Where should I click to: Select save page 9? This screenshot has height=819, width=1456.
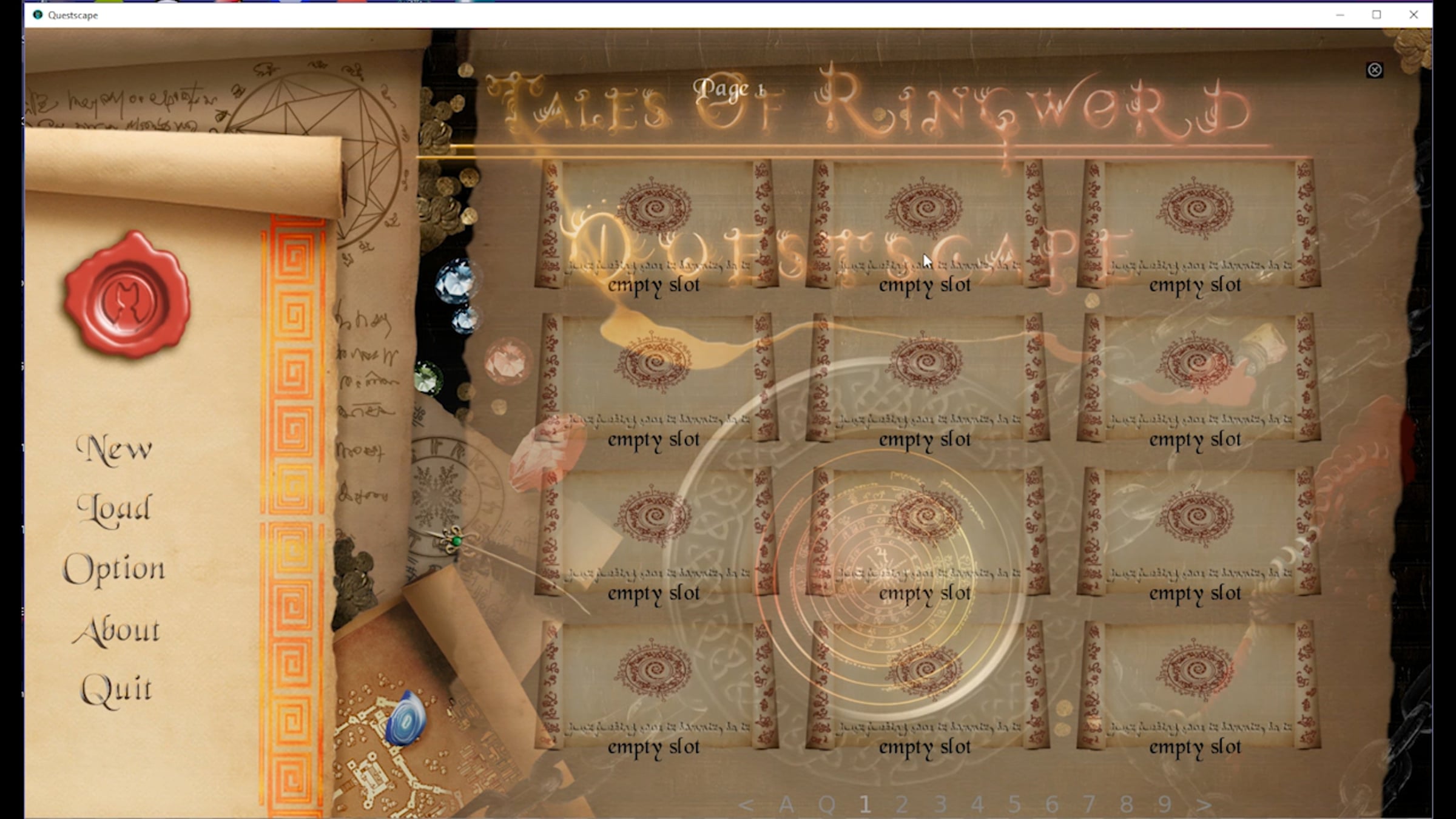point(1164,804)
